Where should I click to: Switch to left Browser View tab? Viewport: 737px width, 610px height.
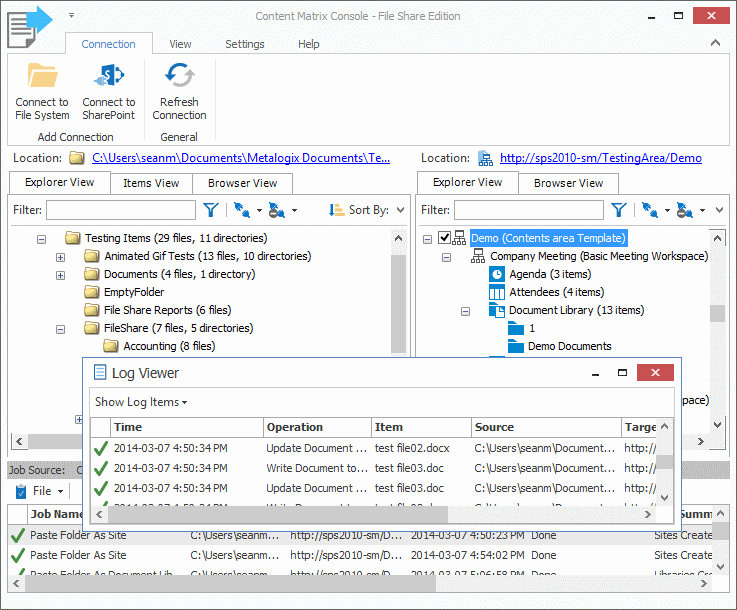pyautogui.click(x=243, y=183)
